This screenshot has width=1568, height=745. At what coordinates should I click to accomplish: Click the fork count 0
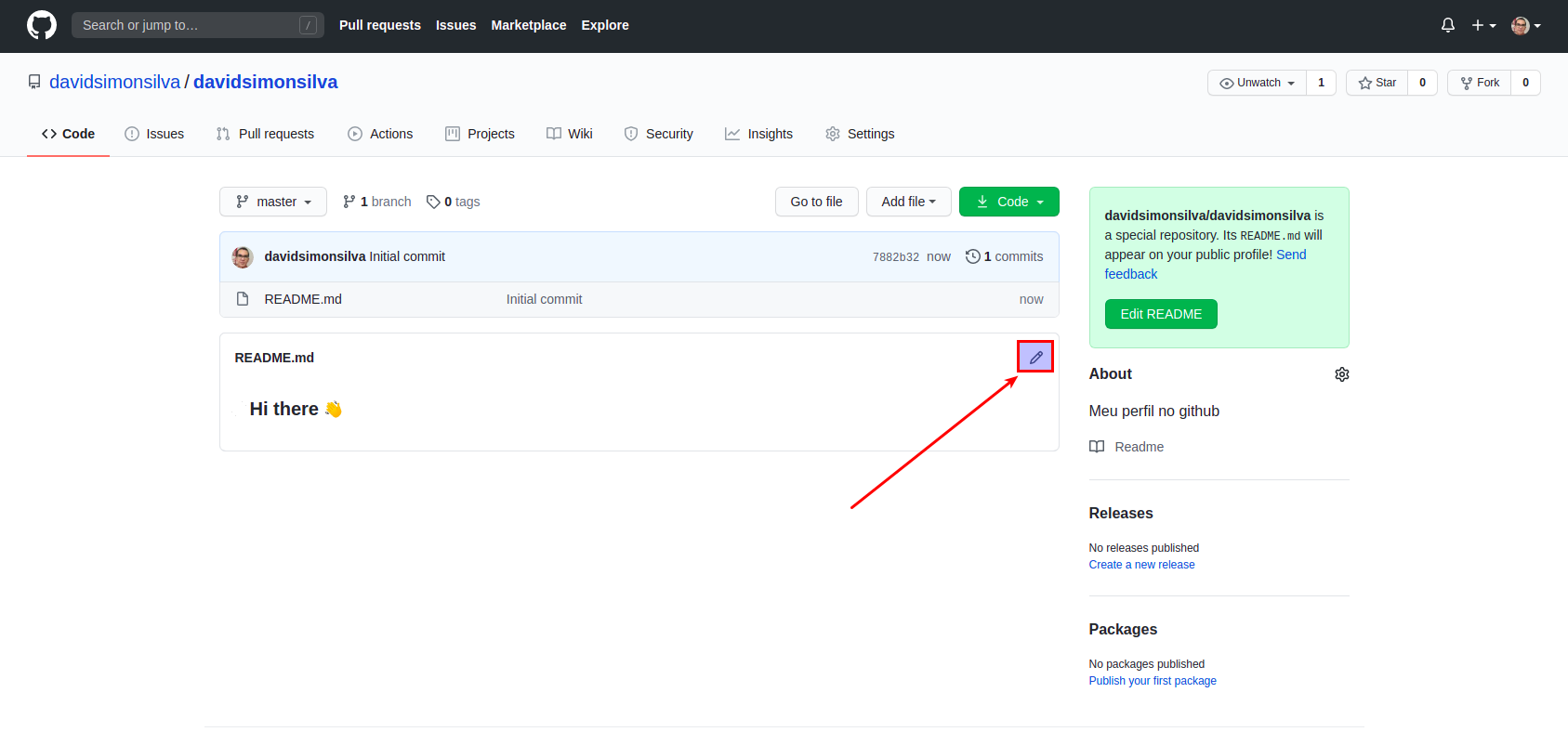pos(1525,83)
